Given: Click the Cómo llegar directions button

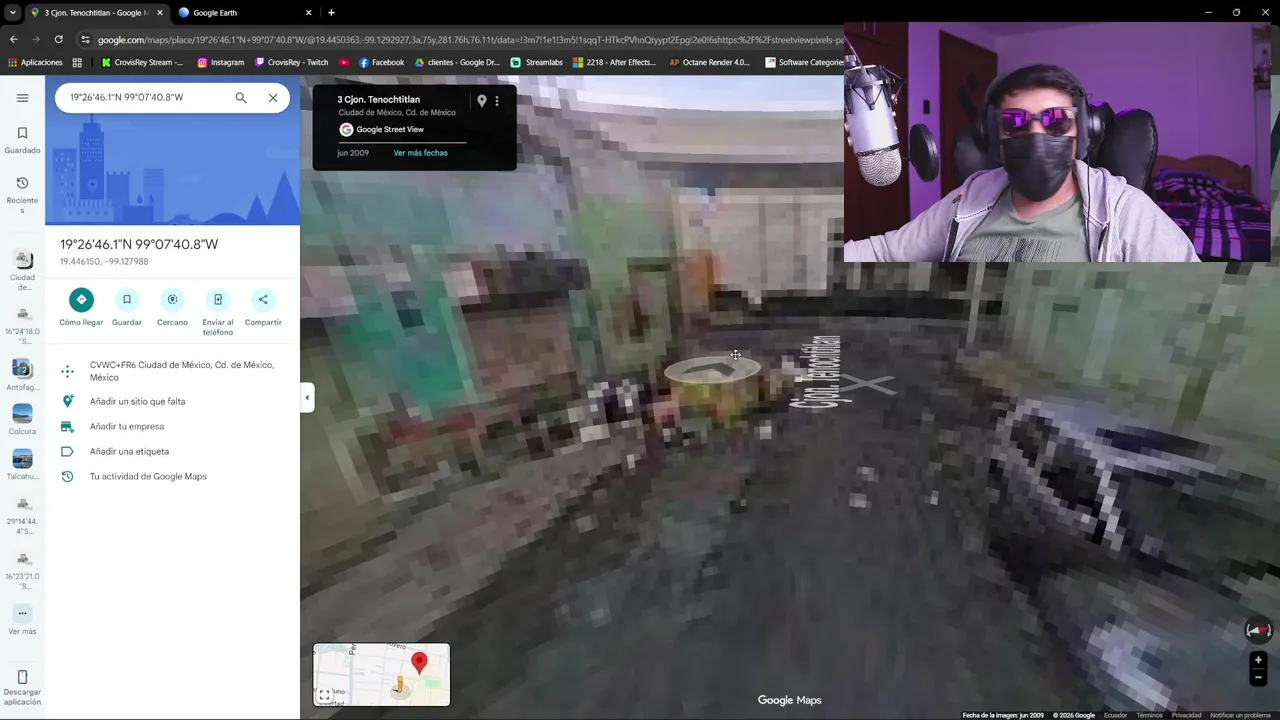Looking at the screenshot, I should 81,307.
